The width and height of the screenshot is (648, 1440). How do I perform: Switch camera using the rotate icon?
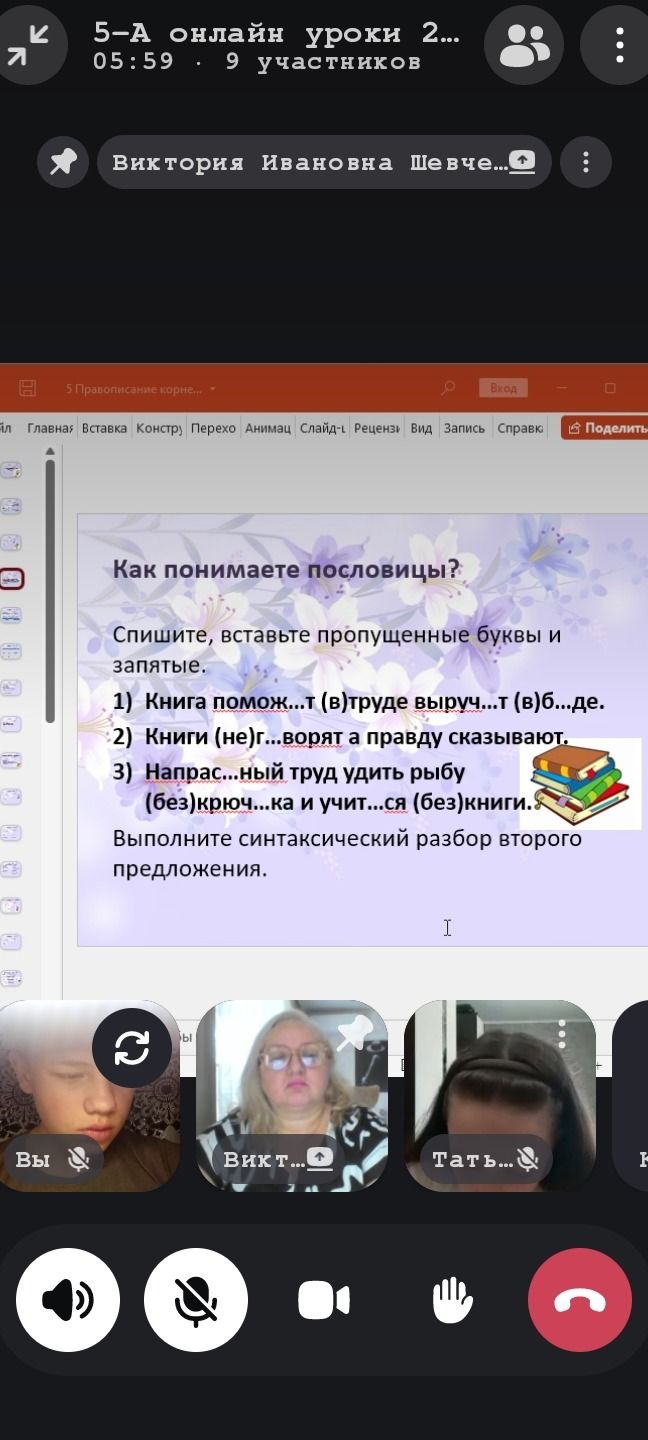pos(132,1048)
